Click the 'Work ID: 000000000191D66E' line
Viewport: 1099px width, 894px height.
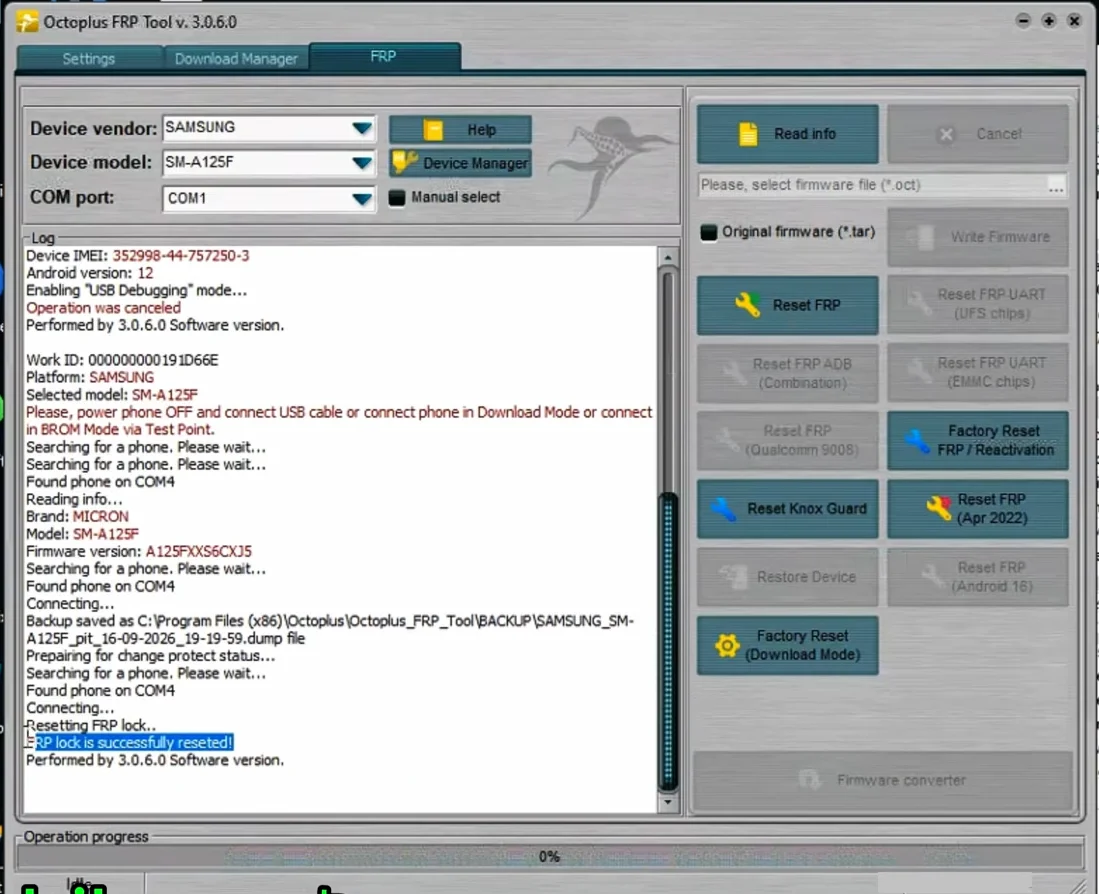click(x=122, y=360)
